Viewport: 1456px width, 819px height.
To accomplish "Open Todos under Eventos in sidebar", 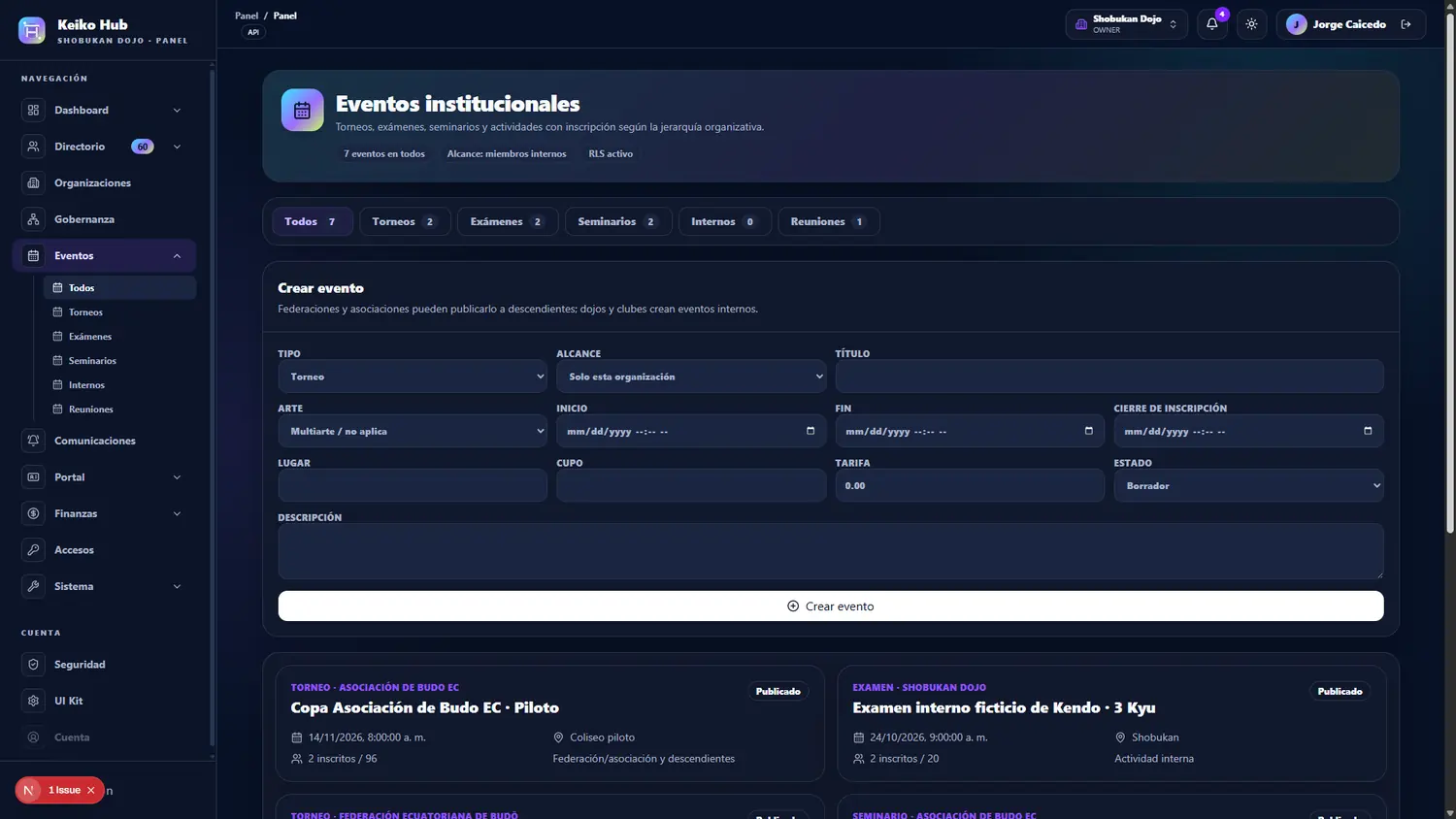I will pos(119,288).
